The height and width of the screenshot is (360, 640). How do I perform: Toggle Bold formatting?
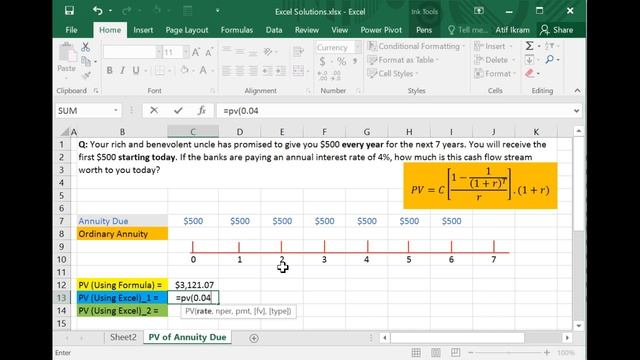[109, 70]
